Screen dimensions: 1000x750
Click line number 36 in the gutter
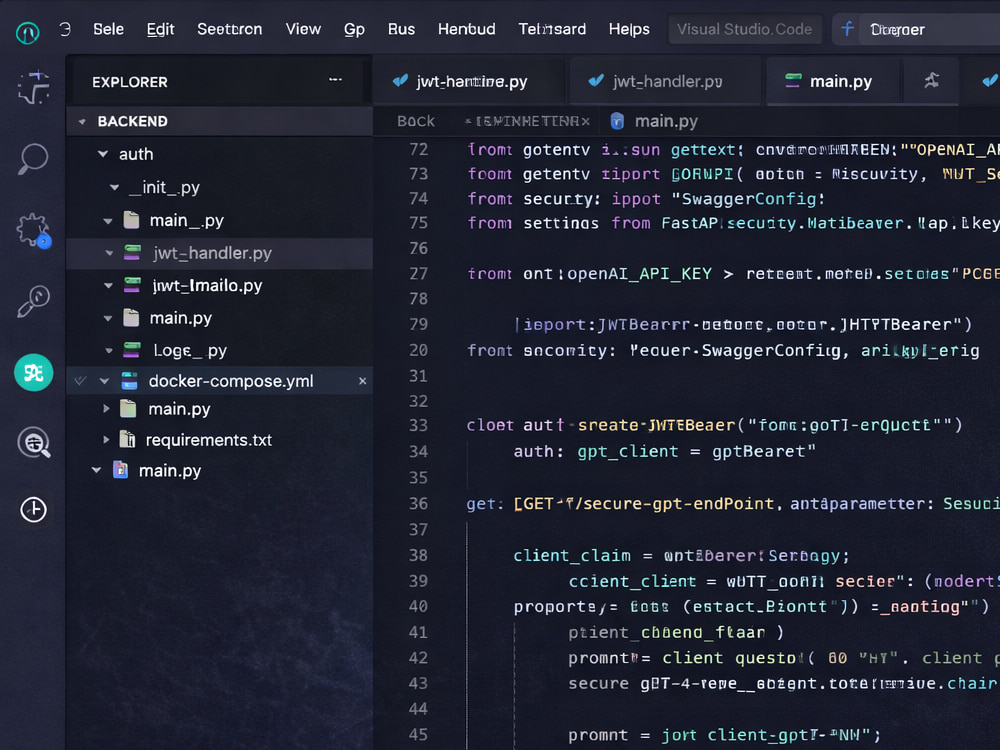pyautogui.click(x=418, y=503)
